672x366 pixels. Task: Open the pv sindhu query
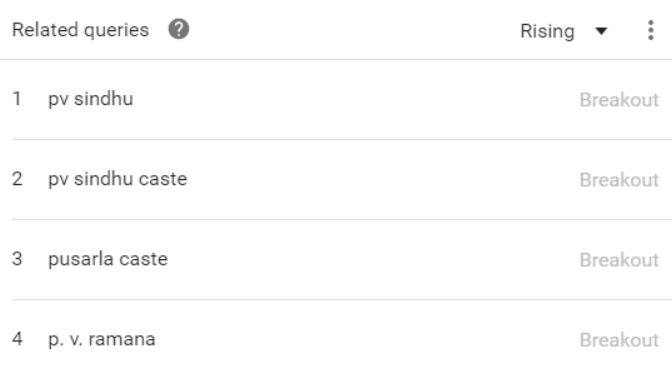click(x=91, y=99)
